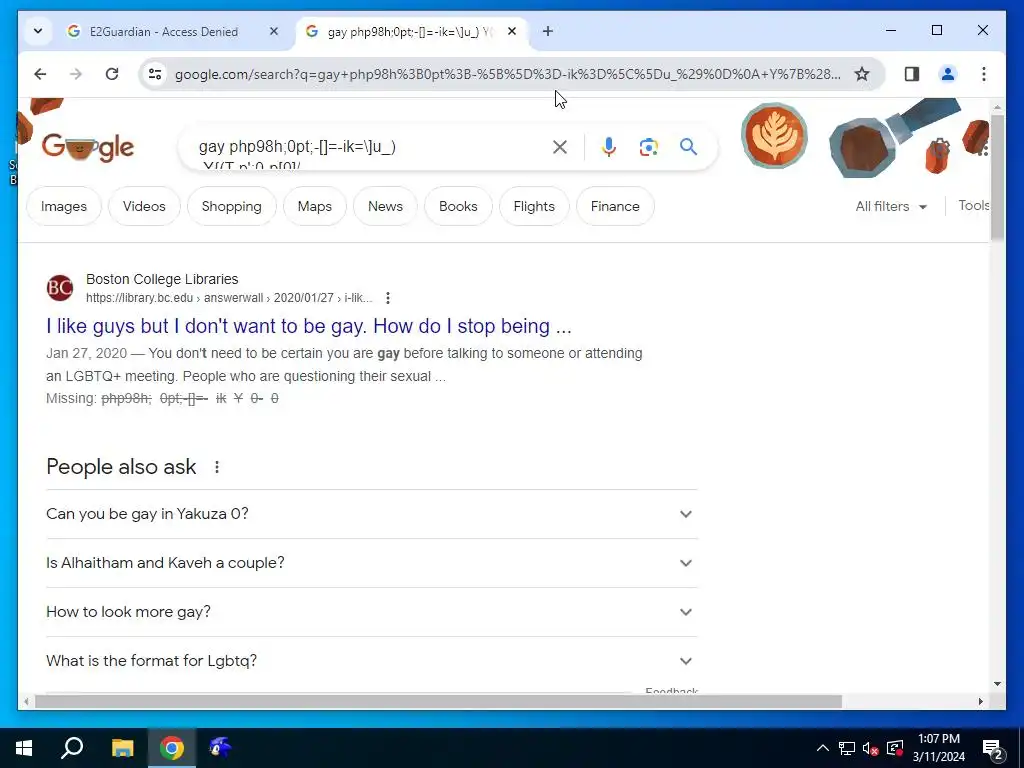Open a new tab with the plus button
Screen dimensions: 1024x768
tap(548, 31)
